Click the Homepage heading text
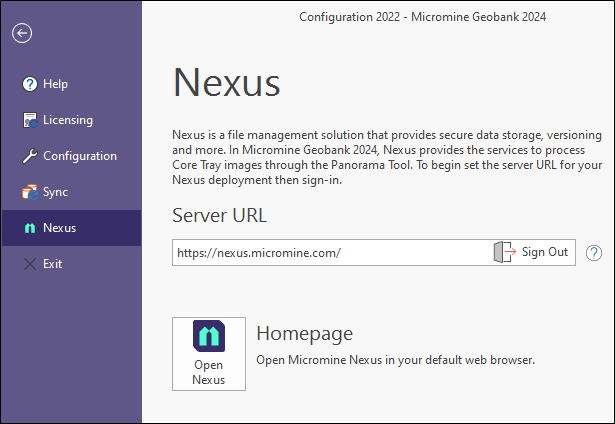 [305, 334]
